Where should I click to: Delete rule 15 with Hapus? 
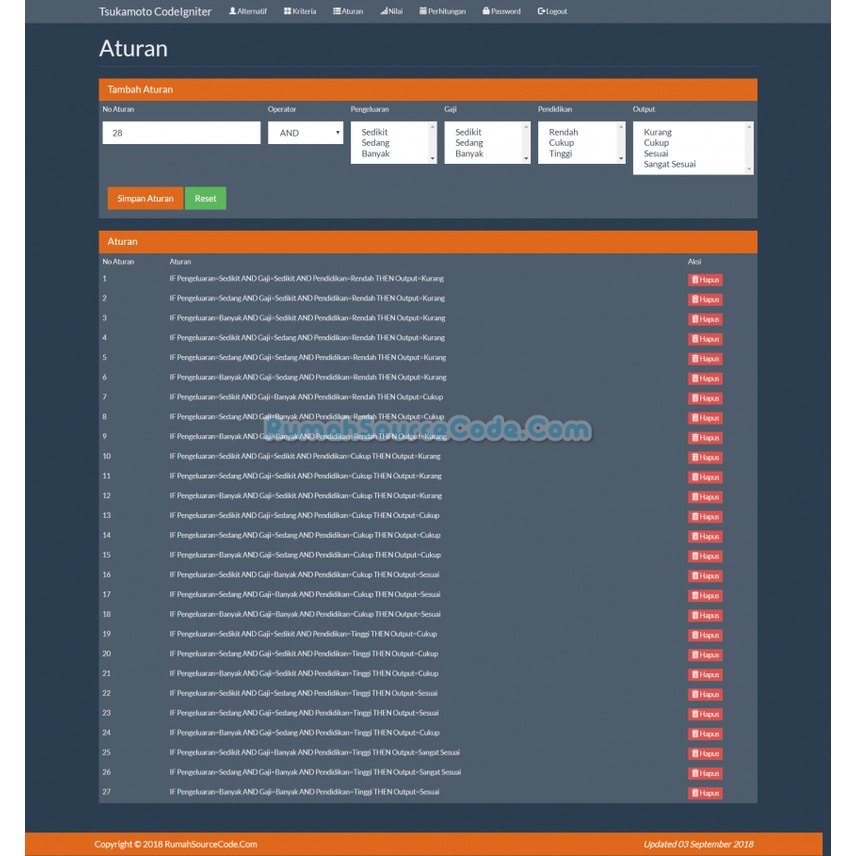click(705, 556)
